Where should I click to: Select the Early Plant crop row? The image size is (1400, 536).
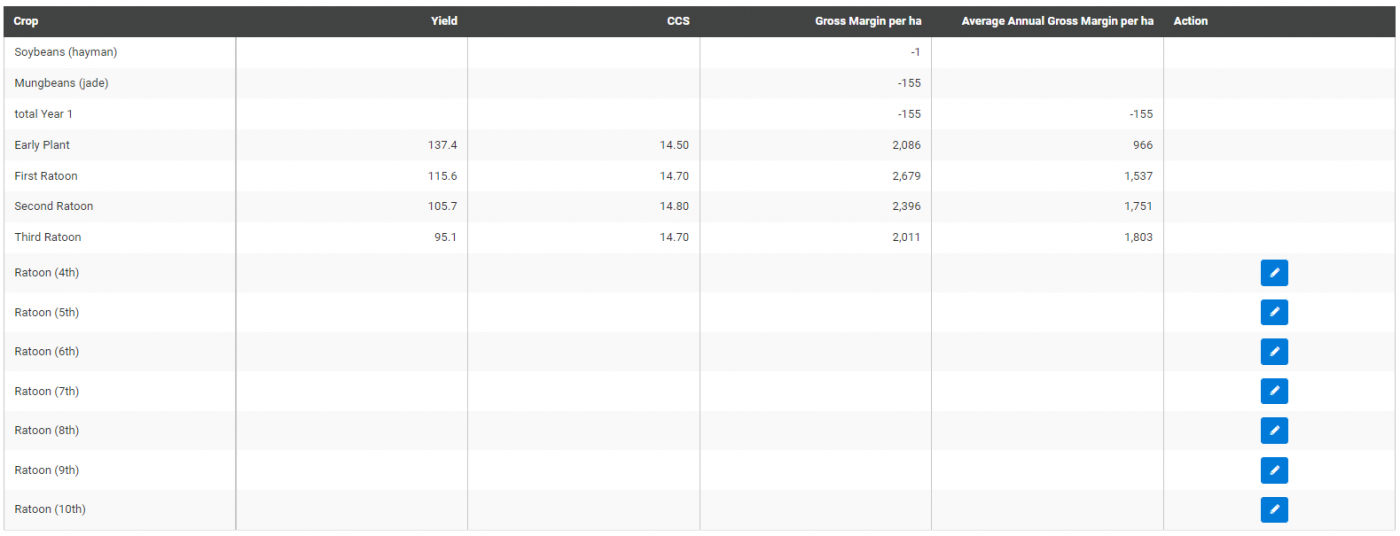pos(42,145)
